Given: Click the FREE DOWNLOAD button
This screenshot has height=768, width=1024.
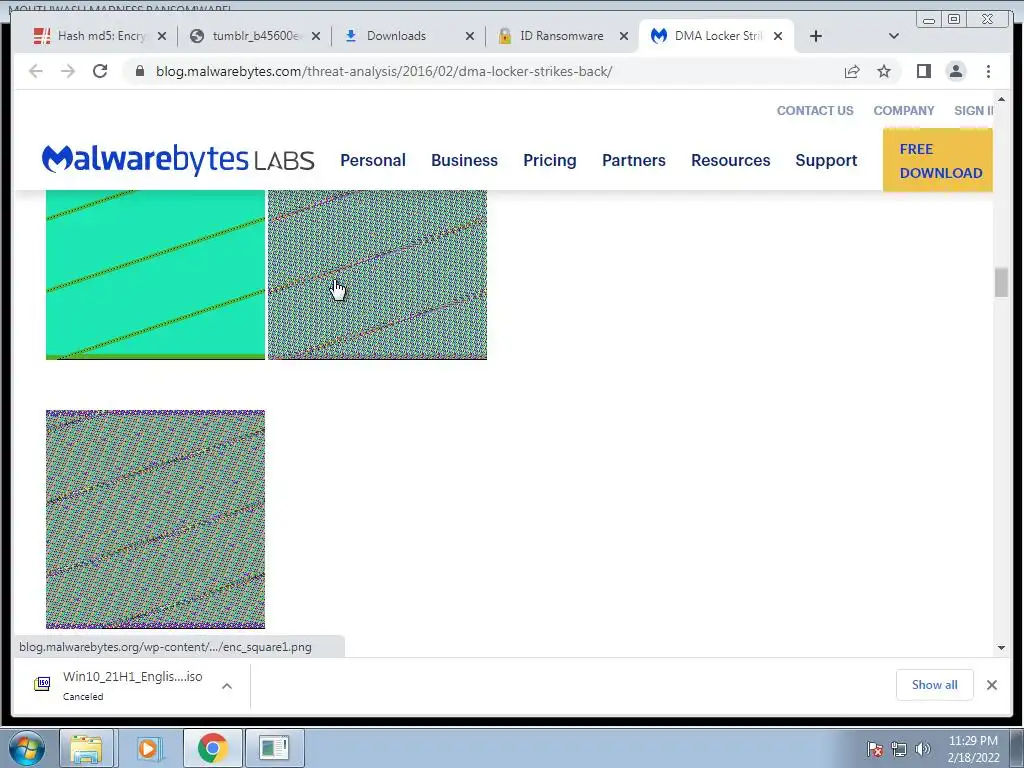Looking at the screenshot, I should pyautogui.click(x=938, y=160).
